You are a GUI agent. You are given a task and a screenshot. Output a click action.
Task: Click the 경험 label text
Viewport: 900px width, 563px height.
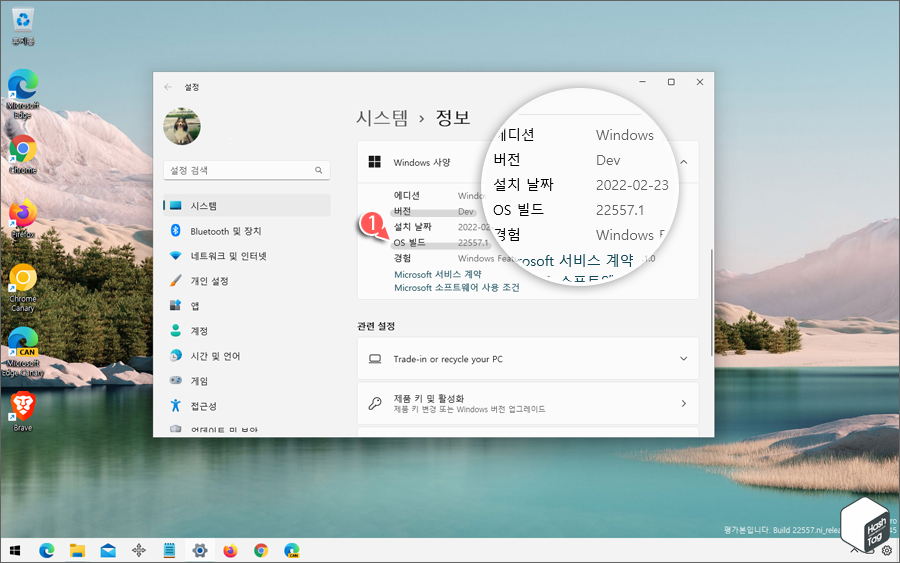pyautogui.click(x=402, y=258)
